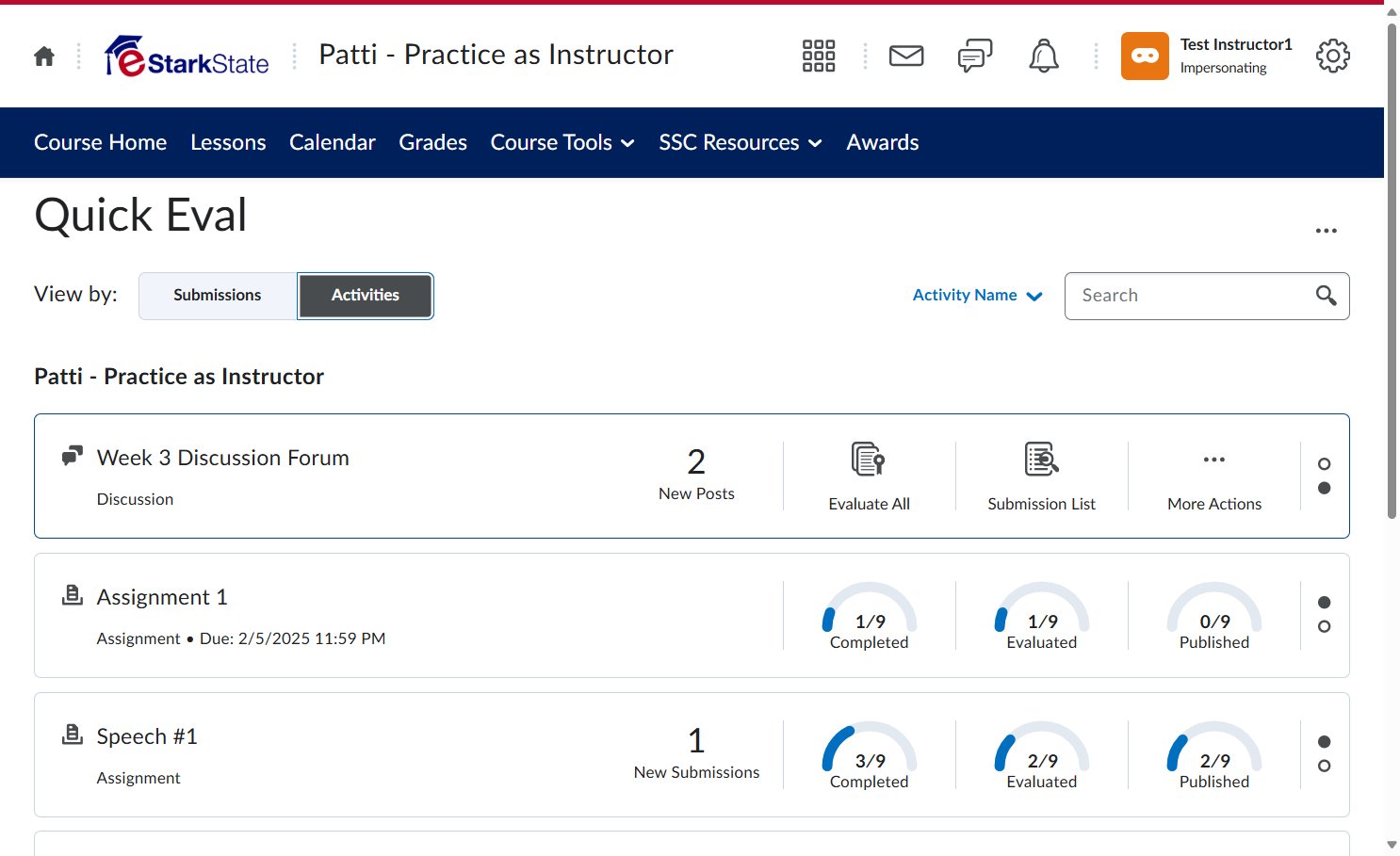Go to the Calendar tab
This screenshot has height=856, width=1400.
pyautogui.click(x=333, y=142)
